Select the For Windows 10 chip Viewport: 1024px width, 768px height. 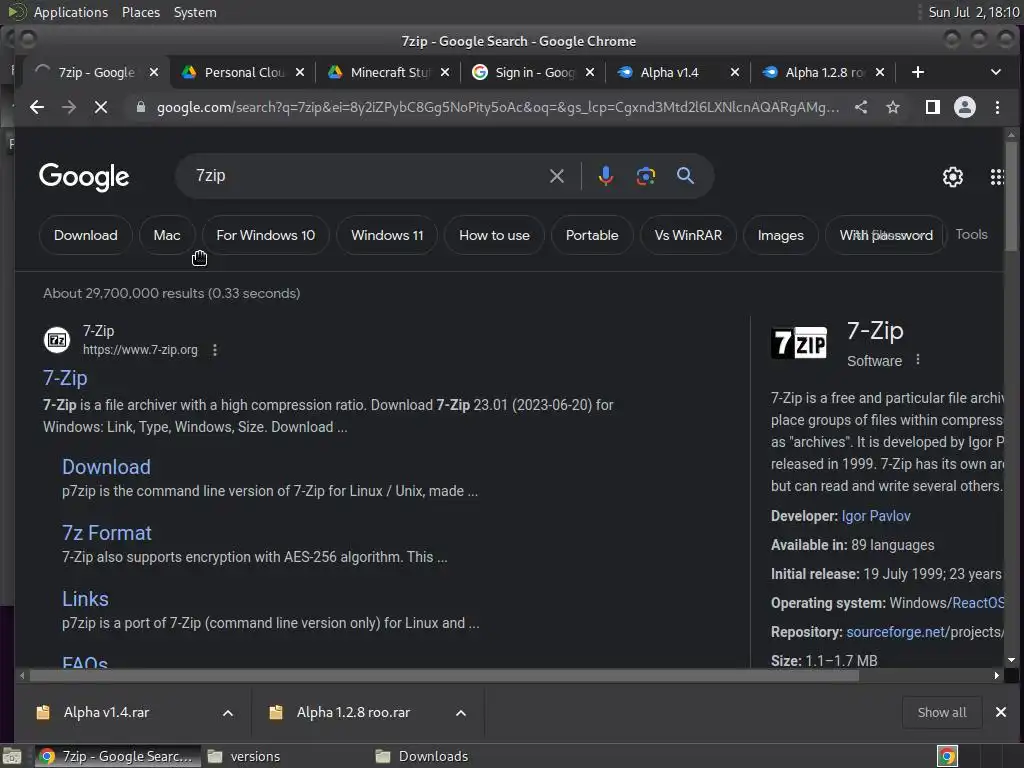click(265, 235)
